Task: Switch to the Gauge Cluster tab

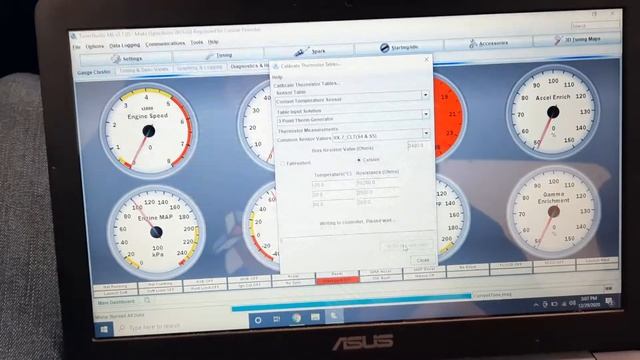Action: tap(94, 72)
